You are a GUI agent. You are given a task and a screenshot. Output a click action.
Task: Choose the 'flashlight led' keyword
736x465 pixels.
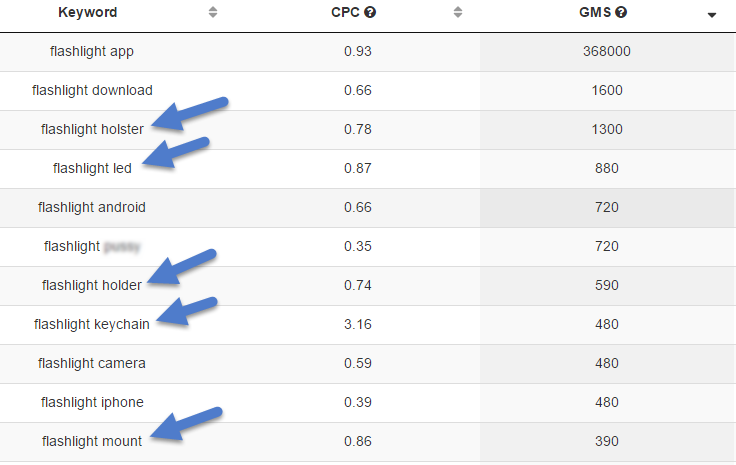pyautogui.click(x=92, y=168)
